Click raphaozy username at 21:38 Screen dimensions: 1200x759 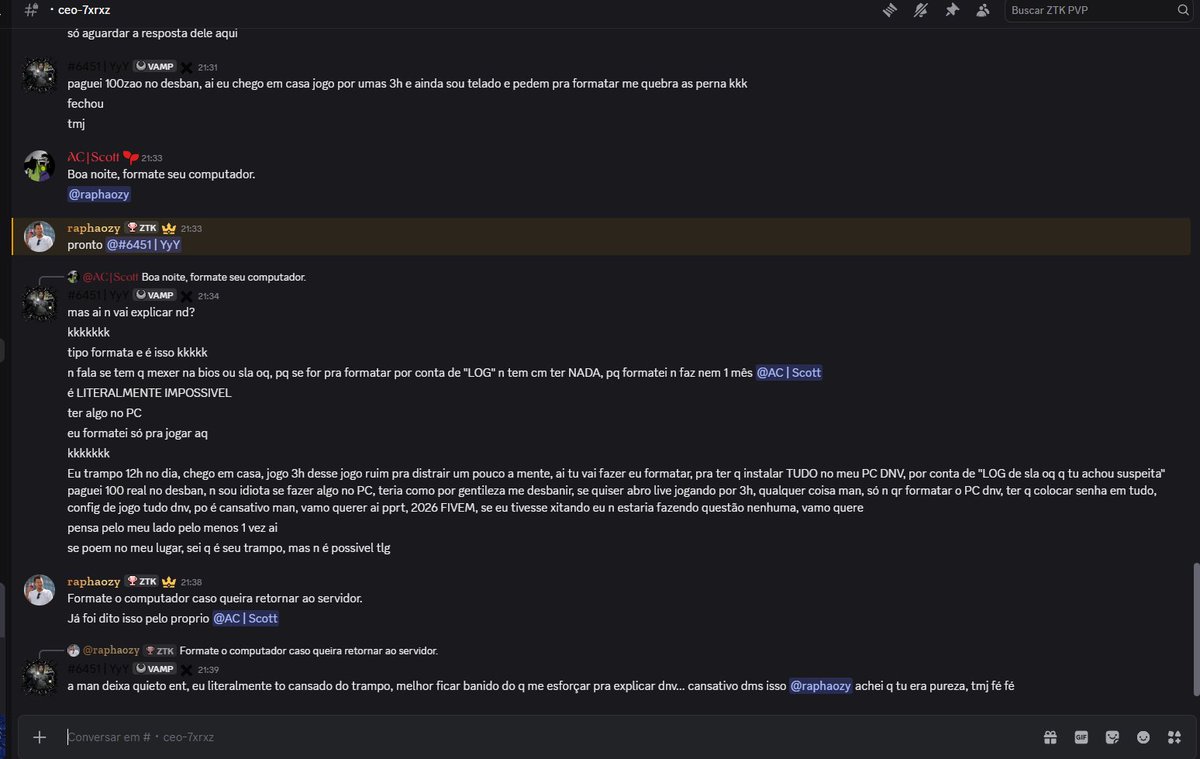click(93, 581)
